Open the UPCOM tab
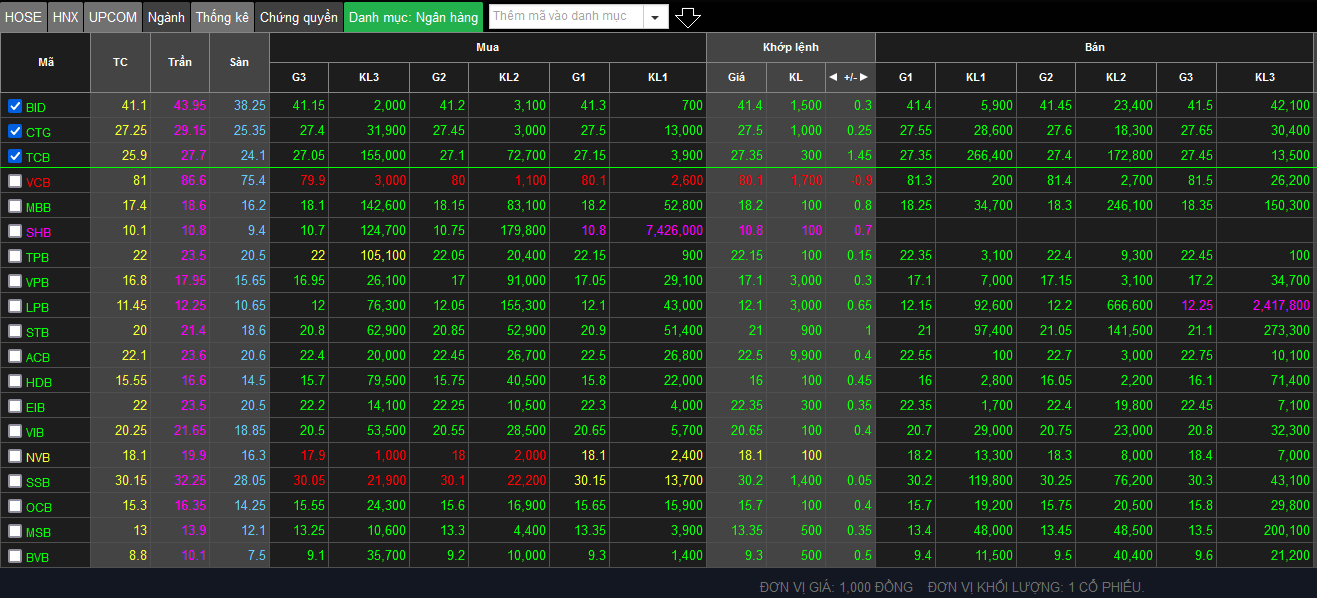 click(113, 17)
